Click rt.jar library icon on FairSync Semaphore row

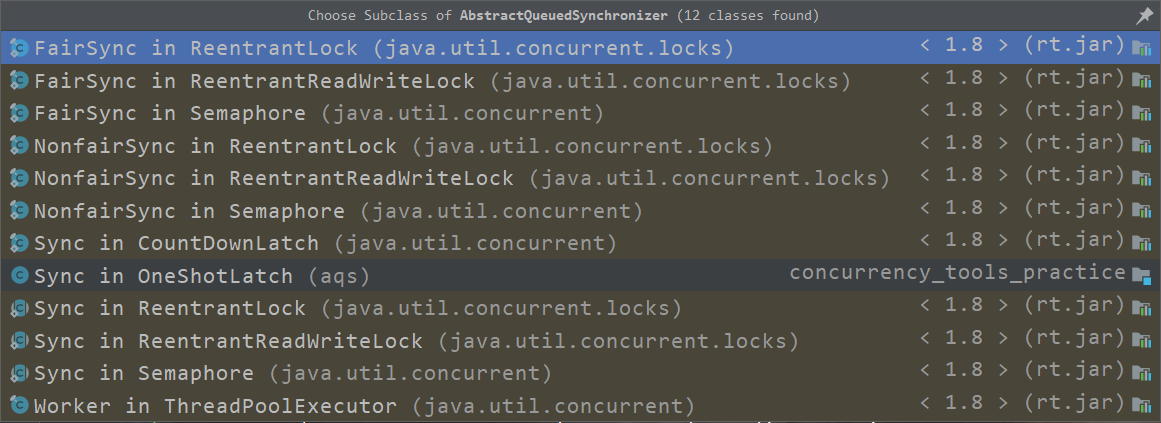tap(1141, 113)
